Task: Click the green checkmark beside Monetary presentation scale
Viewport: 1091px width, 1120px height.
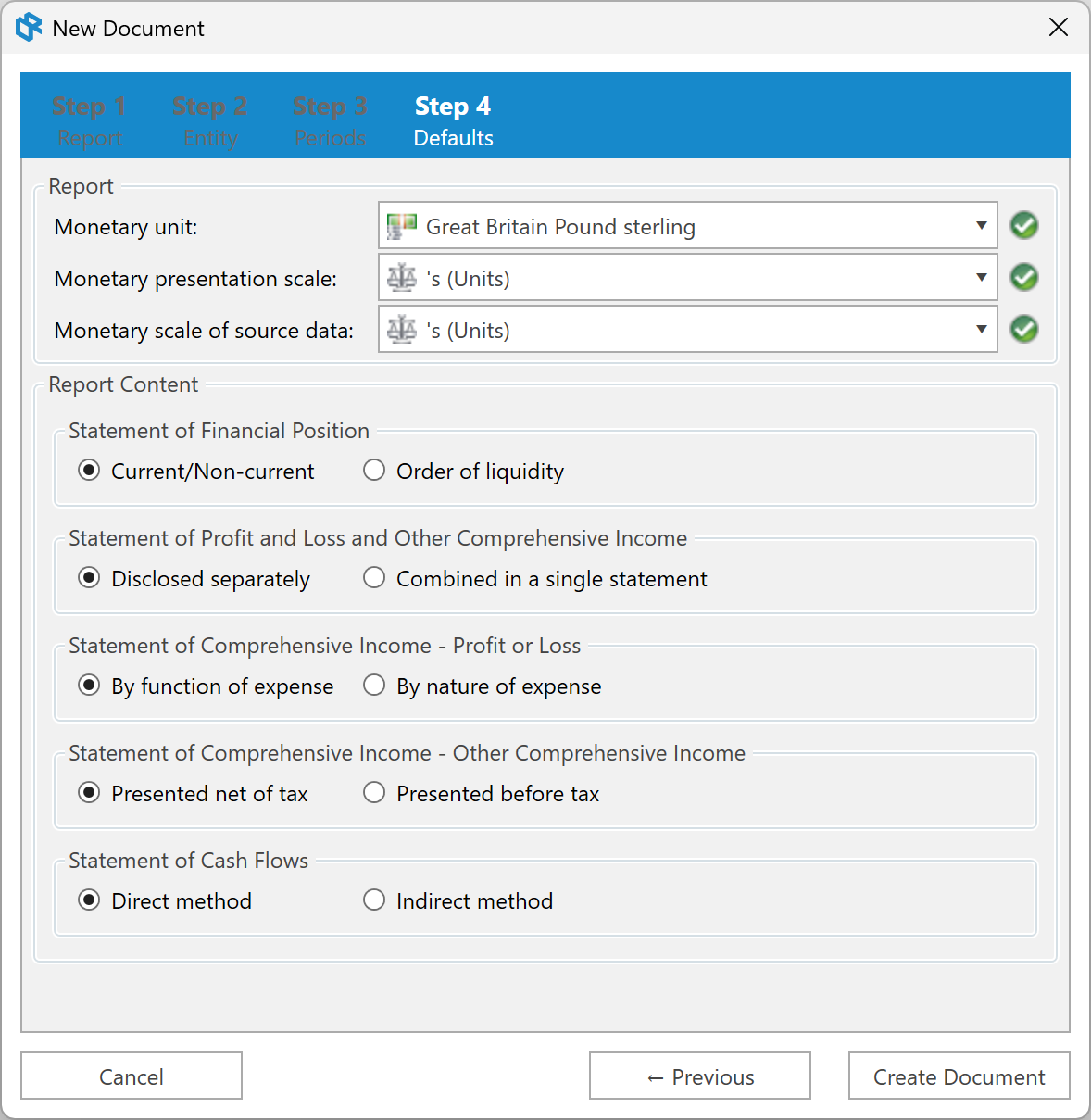Action: tap(1024, 277)
